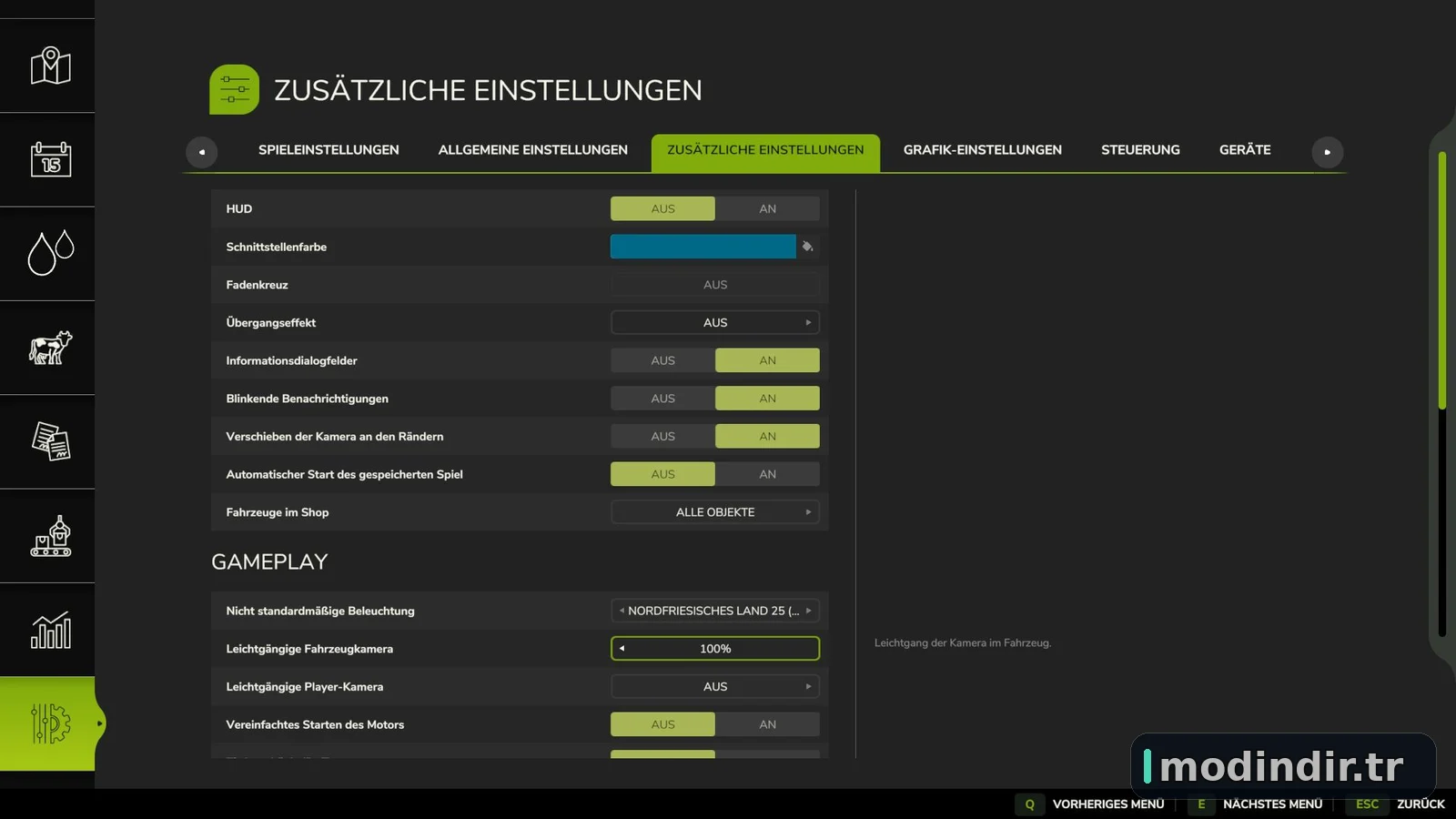Advance Leichtgängige Player-Kamera with right arrow
This screenshot has height=819, width=1456.
808,687
